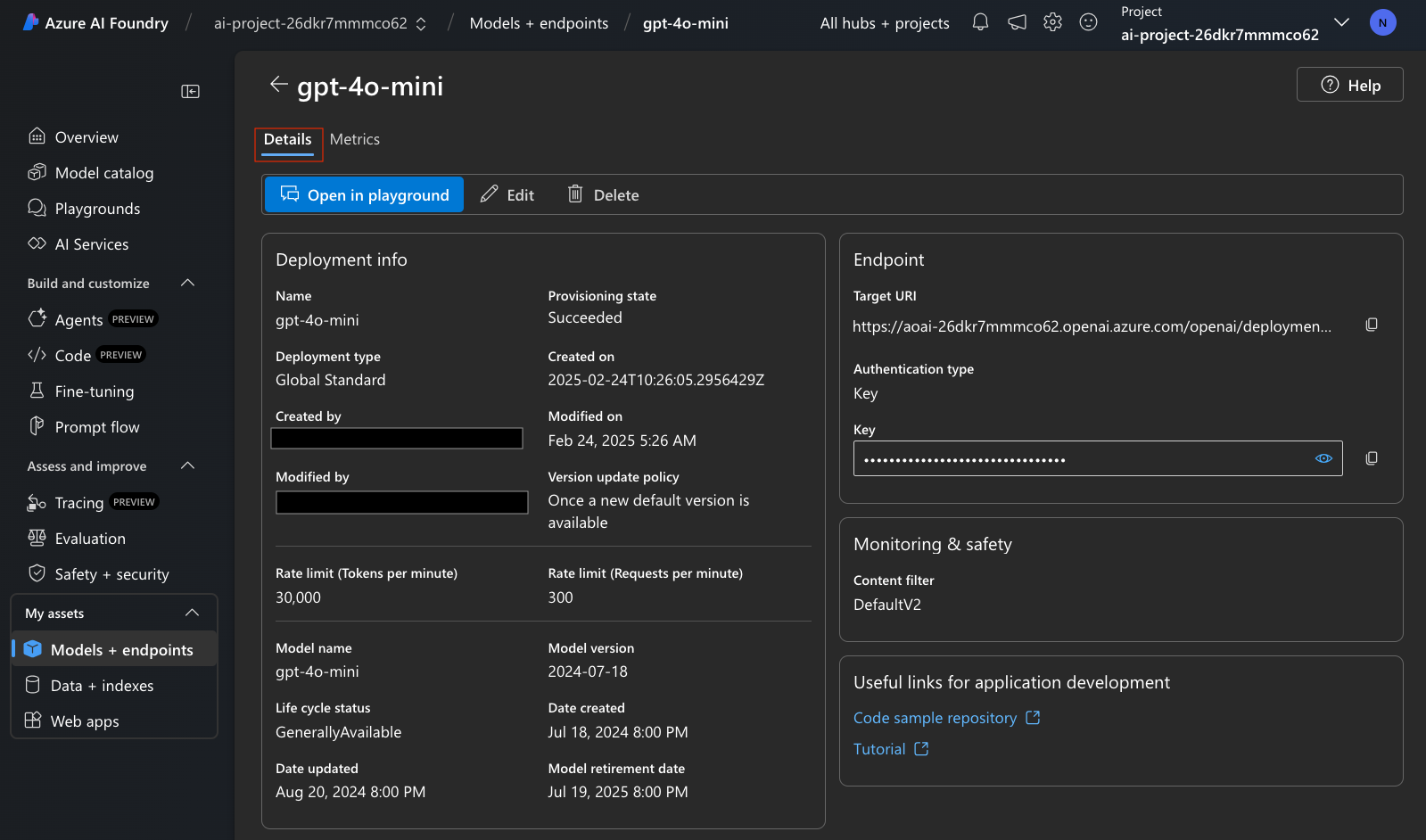Click Open in playground button
Image resolution: width=1426 pixels, height=840 pixels.
(x=364, y=194)
